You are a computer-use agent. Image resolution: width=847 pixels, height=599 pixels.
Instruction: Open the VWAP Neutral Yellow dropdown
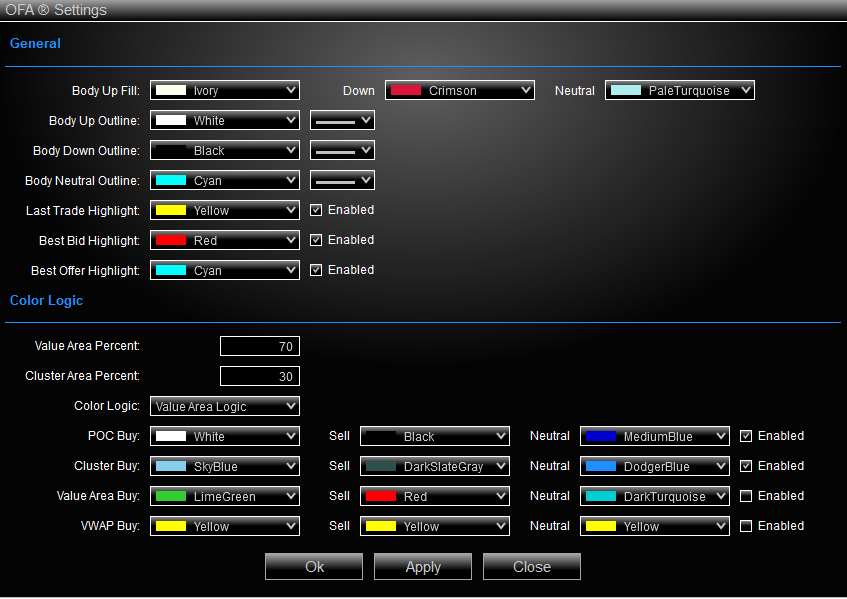655,526
